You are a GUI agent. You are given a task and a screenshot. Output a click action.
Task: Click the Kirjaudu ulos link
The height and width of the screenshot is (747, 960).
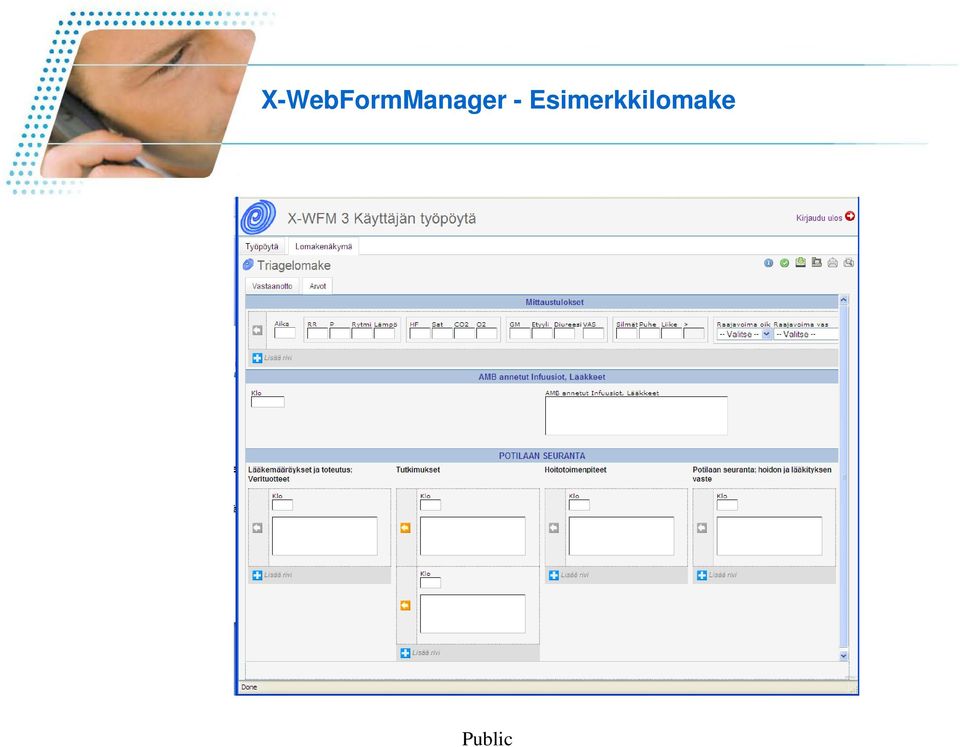point(819,217)
